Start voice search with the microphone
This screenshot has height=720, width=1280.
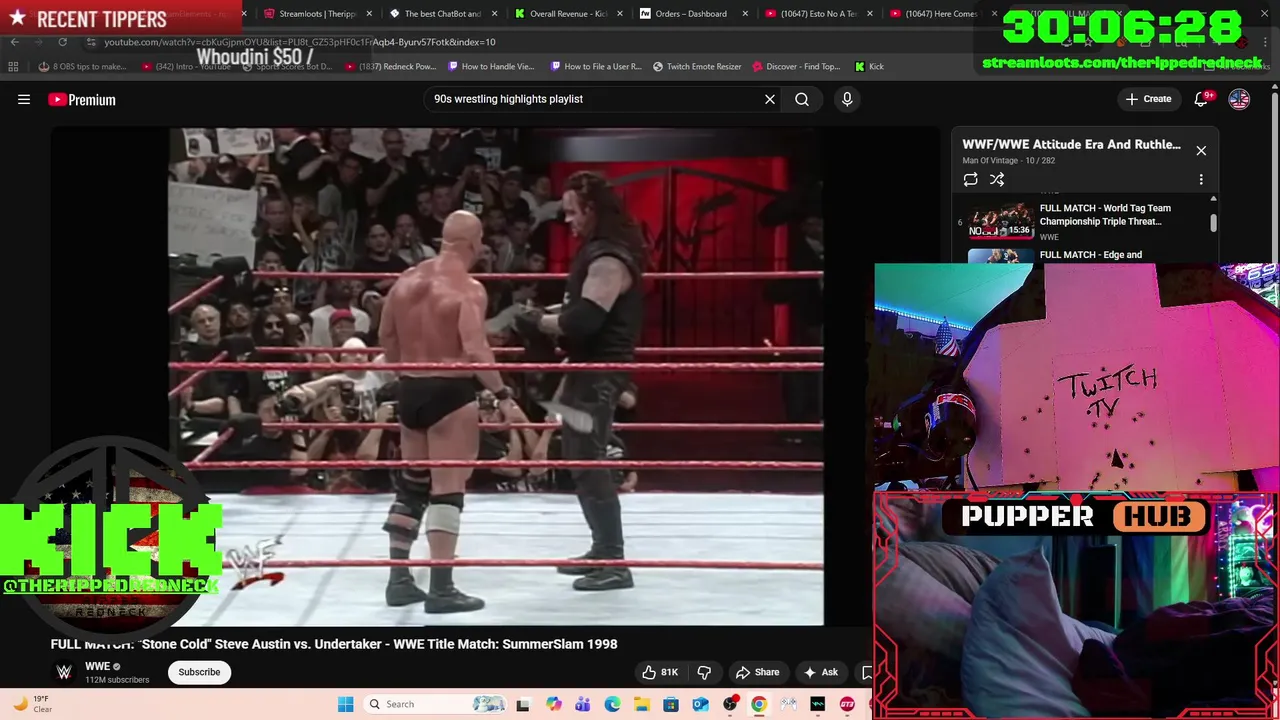click(847, 99)
